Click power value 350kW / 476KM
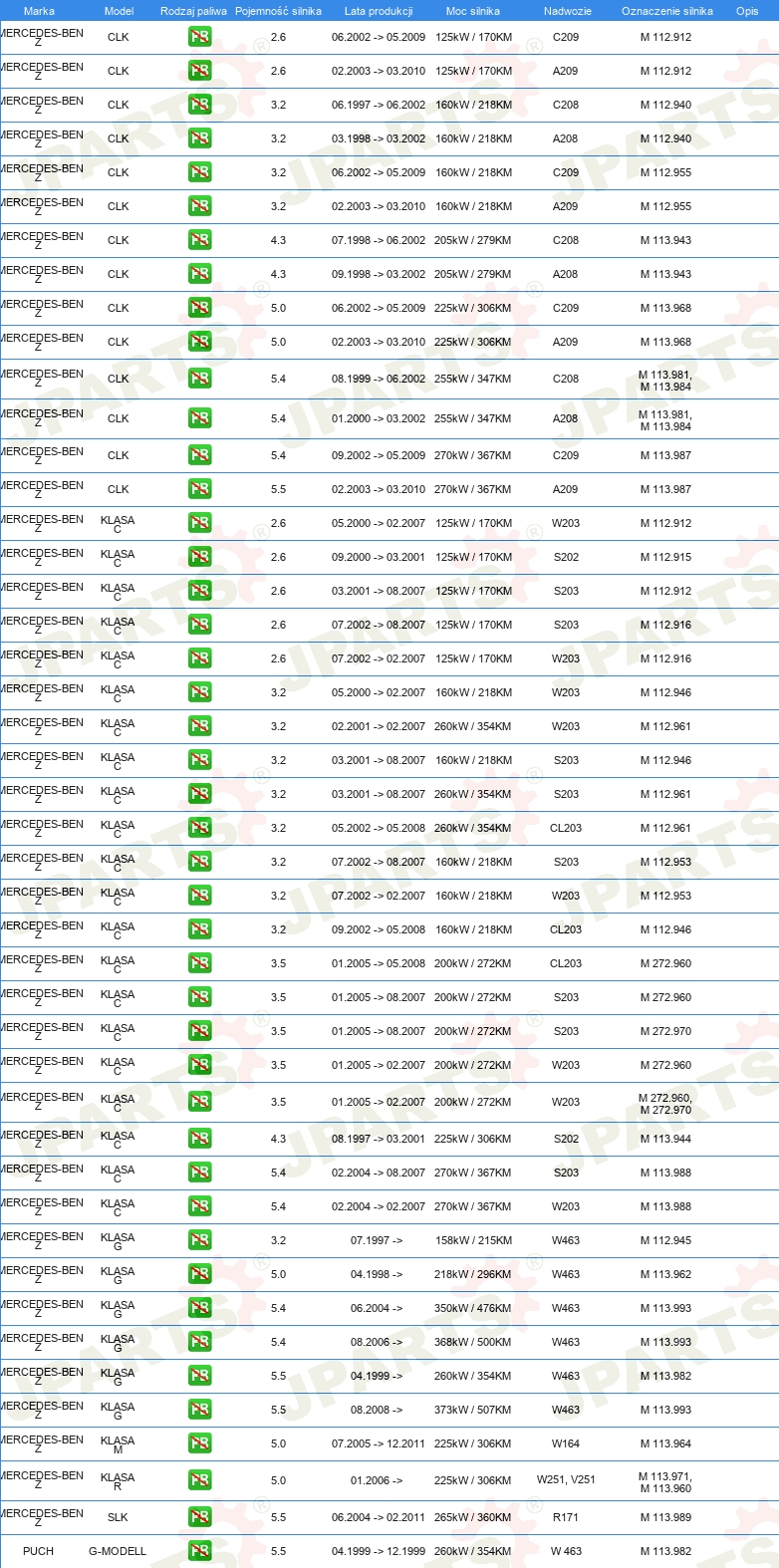The height and width of the screenshot is (1568, 779). point(473,1309)
